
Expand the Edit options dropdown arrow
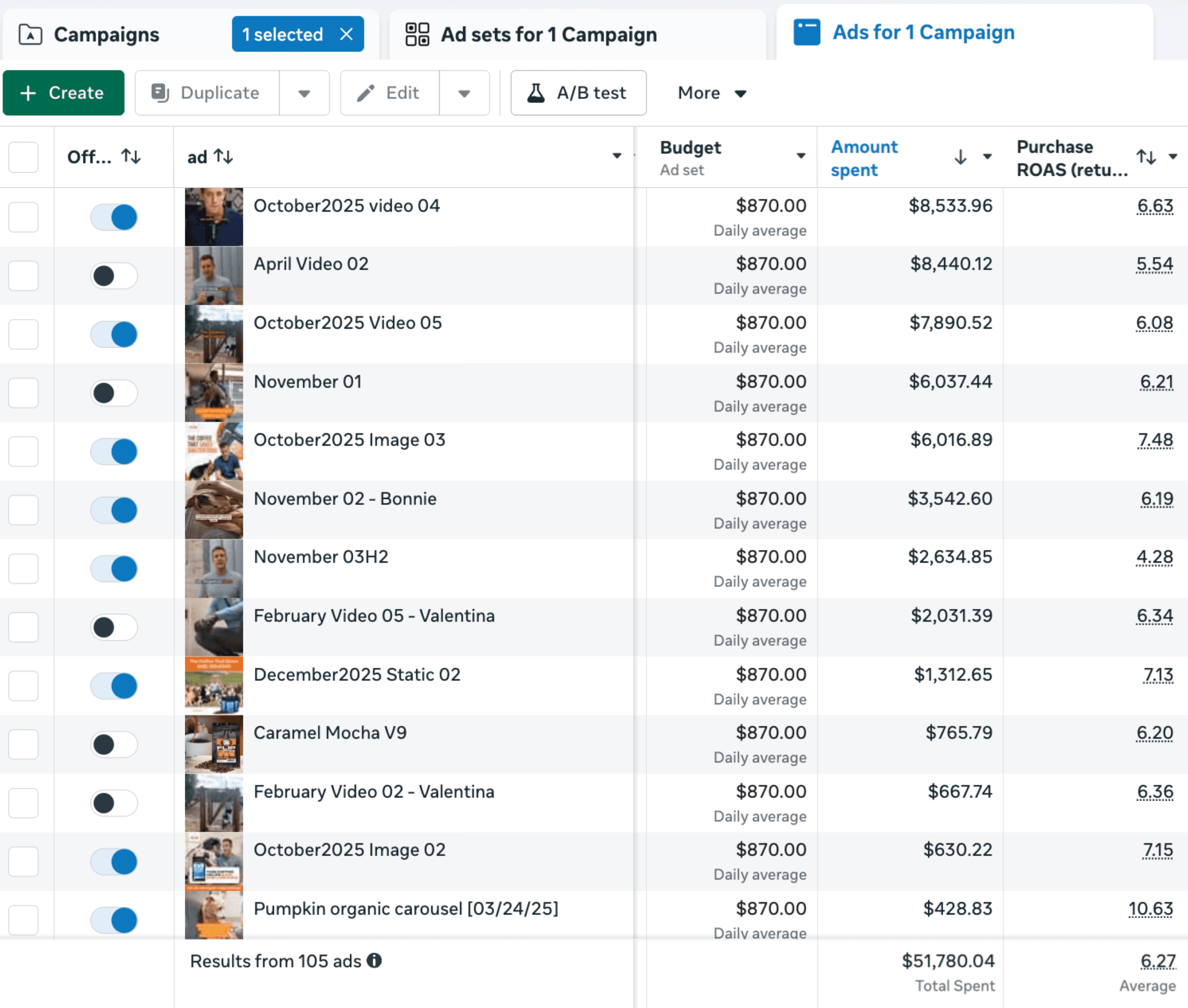pyautogui.click(x=464, y=93)
